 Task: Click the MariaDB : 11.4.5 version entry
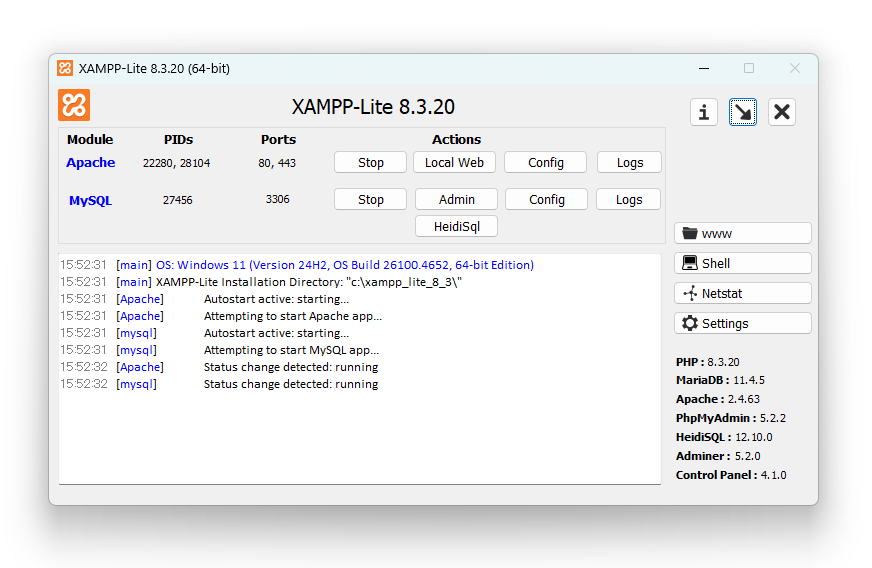click(720, 381)
